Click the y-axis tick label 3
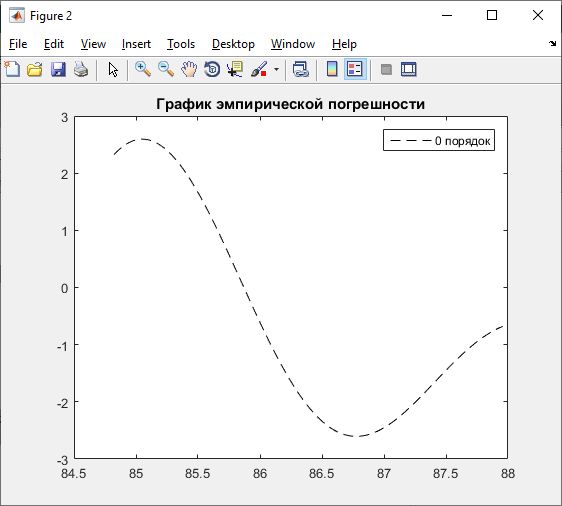Viewport: 562px width, 506px height. 65,118
